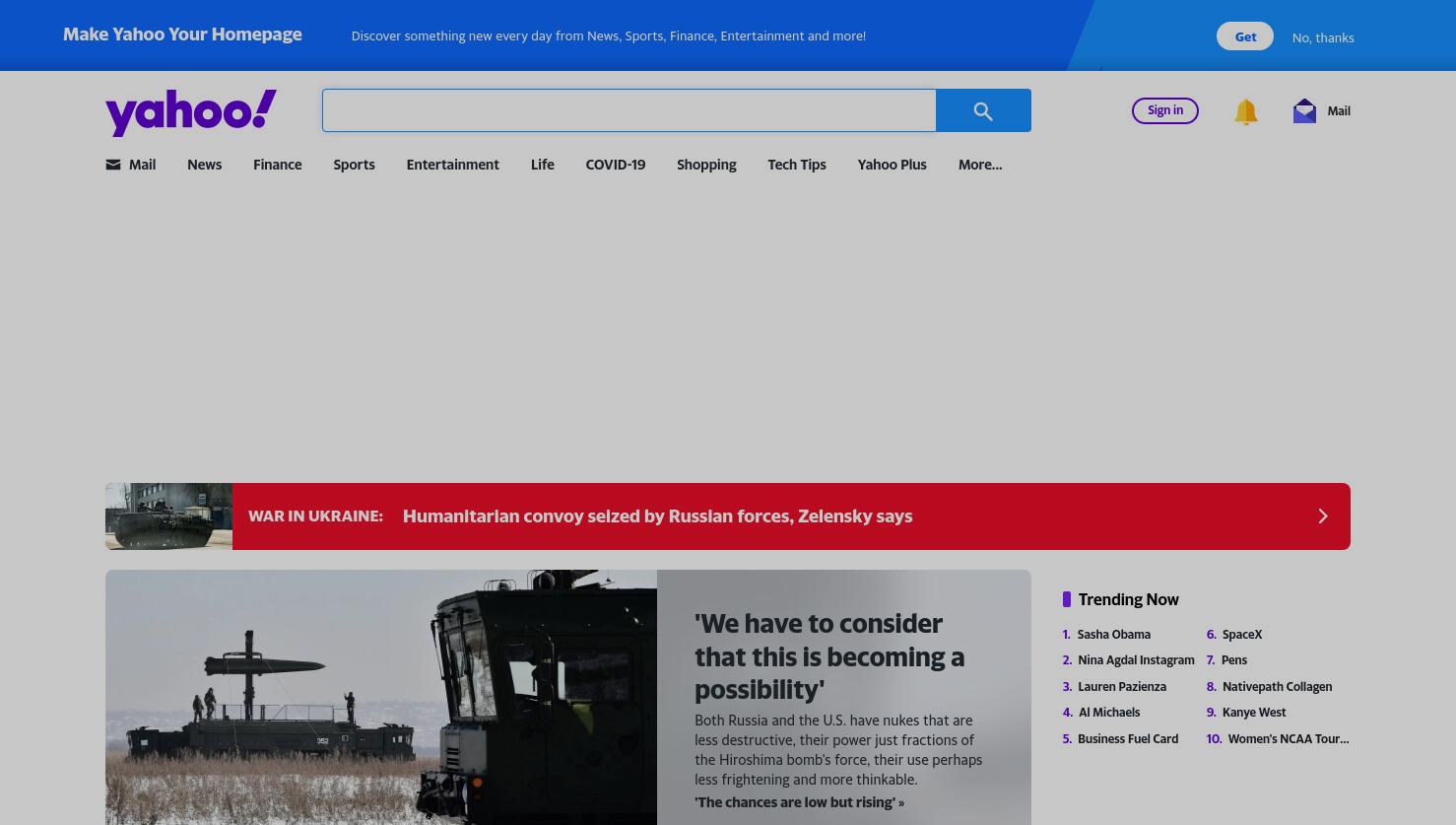Image resolution: width=1456 pixels, height=825 pixels.
Task: Click the Trending Now heading
Action: click(x=1128, y=599)
